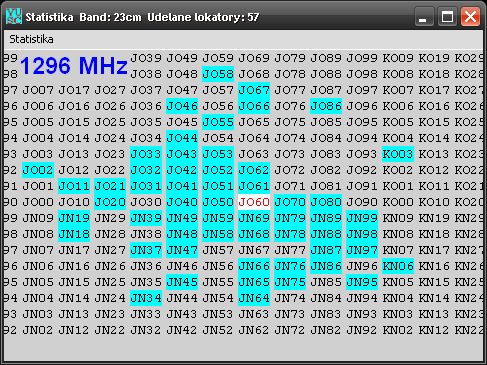This screenshot has height=365, width=487.
Task: Click locator cell JN39
Action: [146, 218]
